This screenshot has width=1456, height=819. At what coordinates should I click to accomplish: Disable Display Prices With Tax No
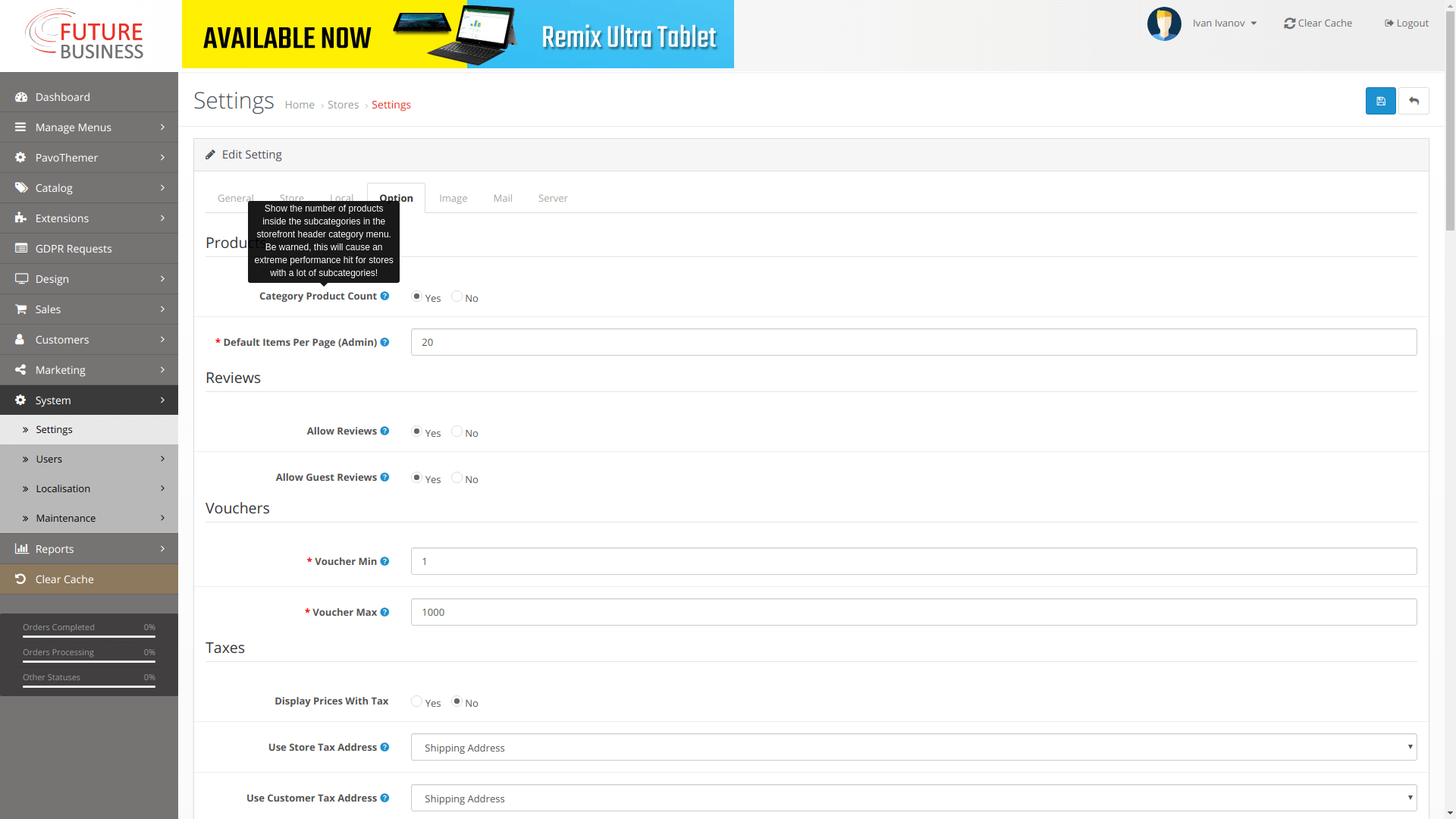coord(457,701)
